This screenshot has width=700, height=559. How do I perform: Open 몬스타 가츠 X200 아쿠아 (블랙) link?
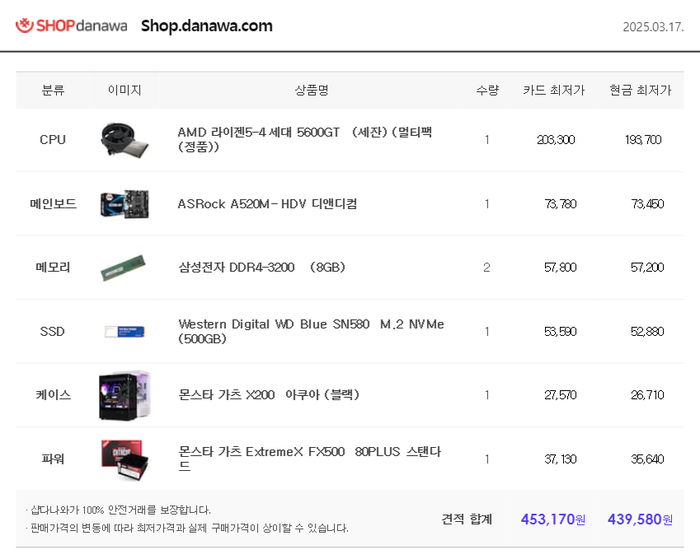point(268,395)
